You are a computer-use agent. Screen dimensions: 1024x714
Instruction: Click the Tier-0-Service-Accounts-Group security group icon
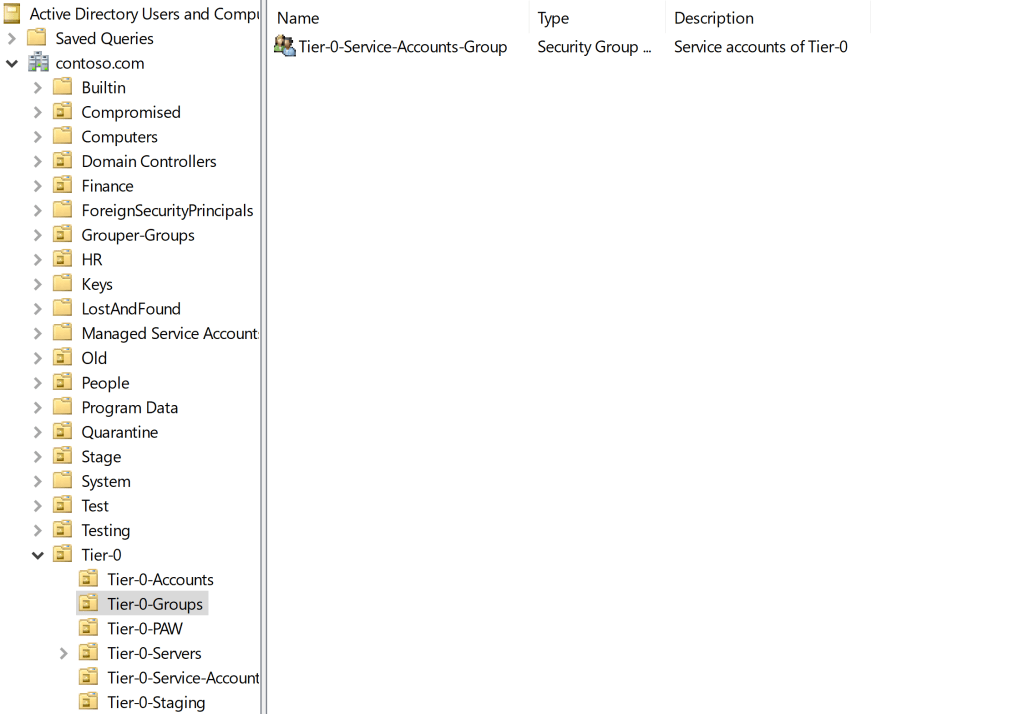click(284, 46)
